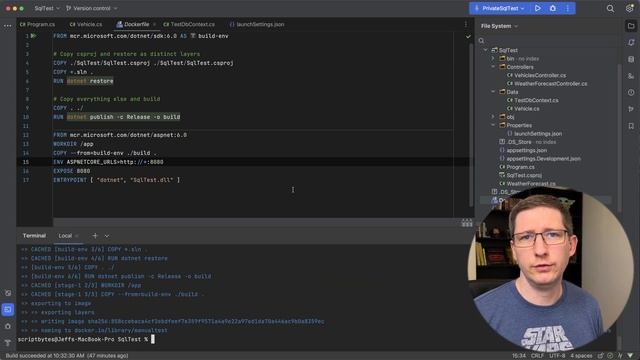
Task: Toggle the Terminal tool window icon
Action: coord(8,309)
